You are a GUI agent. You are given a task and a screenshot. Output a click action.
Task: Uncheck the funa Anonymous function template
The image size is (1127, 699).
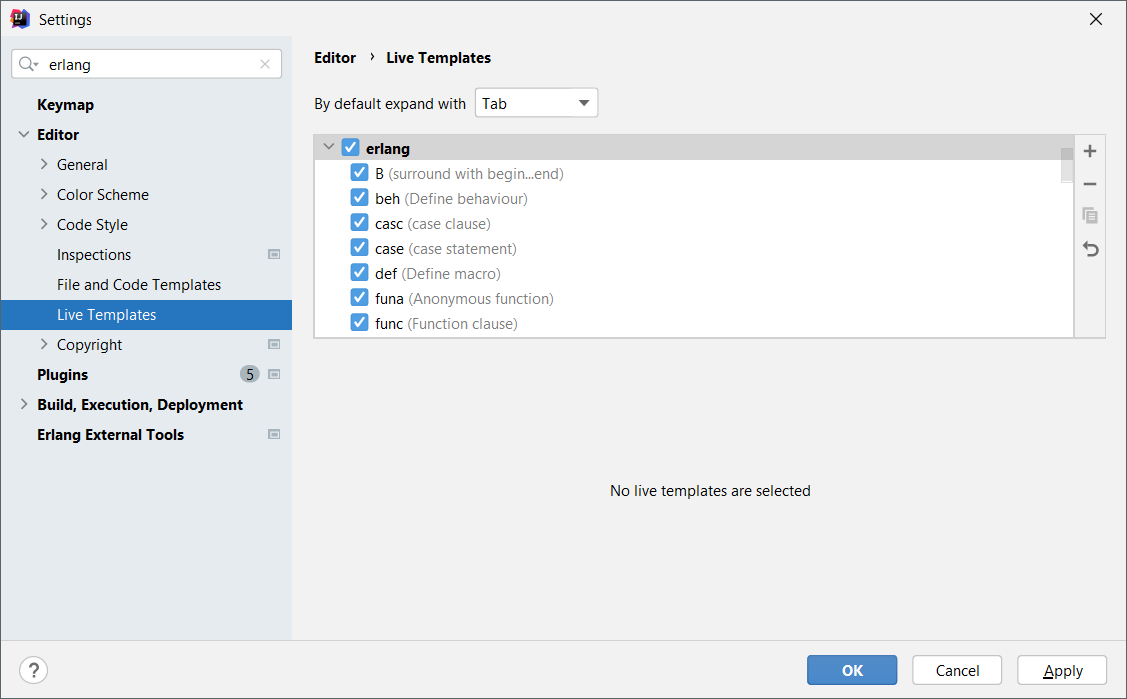(359, 297)
